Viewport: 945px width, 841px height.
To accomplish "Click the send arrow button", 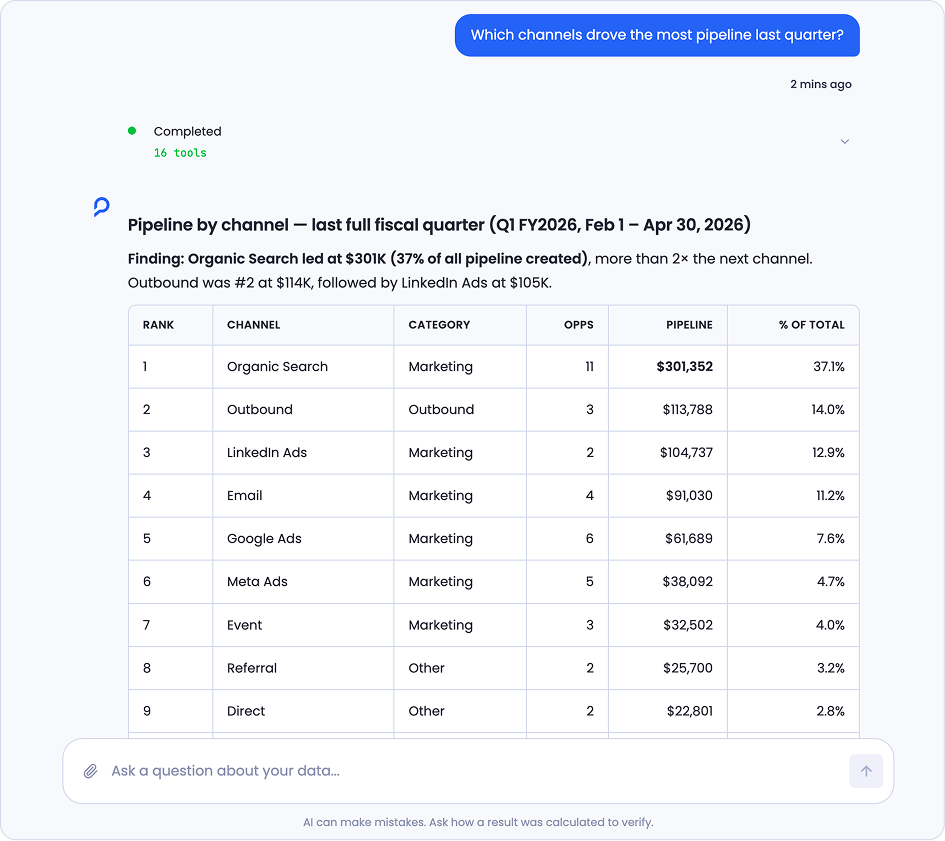I will tap(866, 771).
